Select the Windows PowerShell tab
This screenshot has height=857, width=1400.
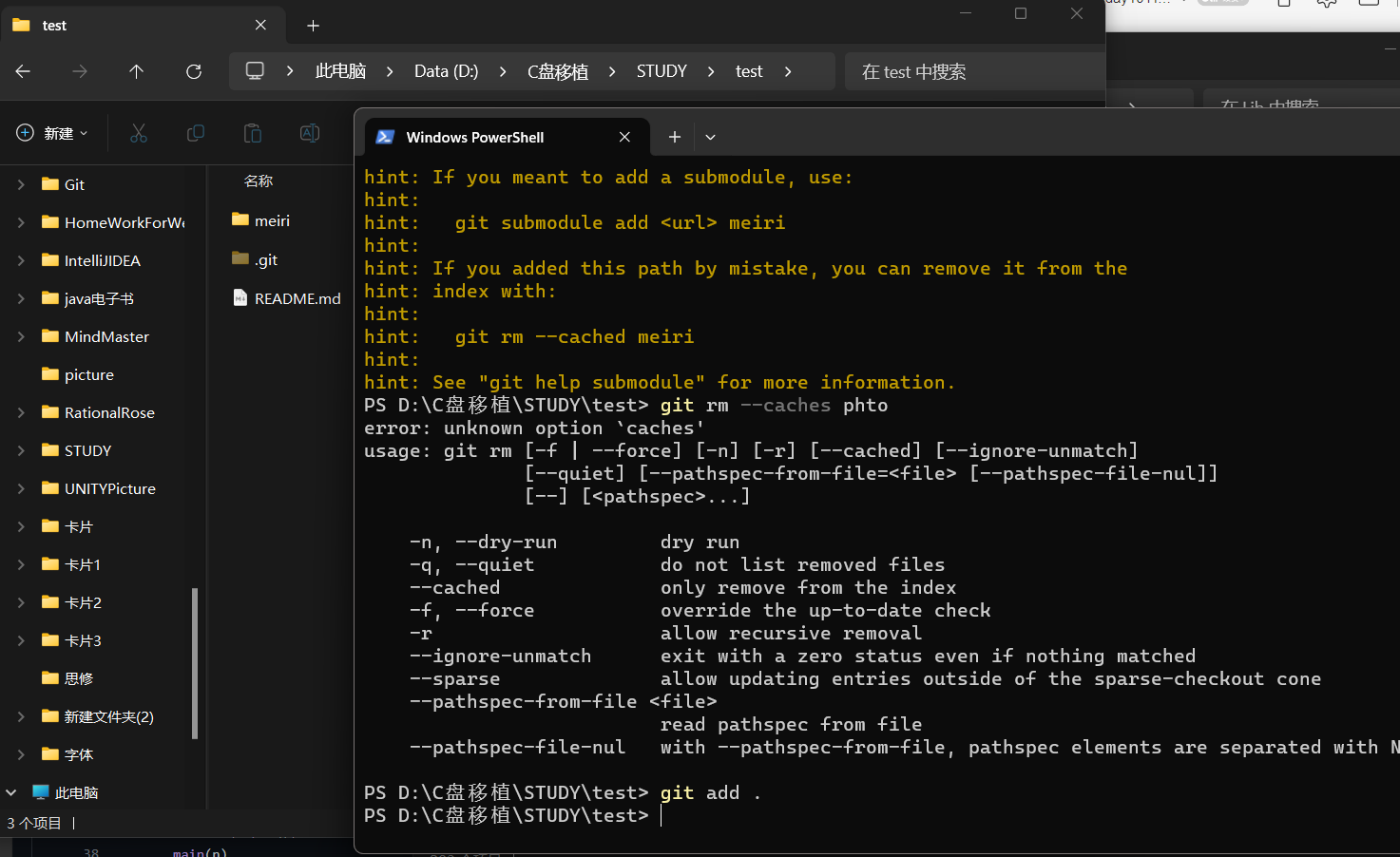[508, 137]
